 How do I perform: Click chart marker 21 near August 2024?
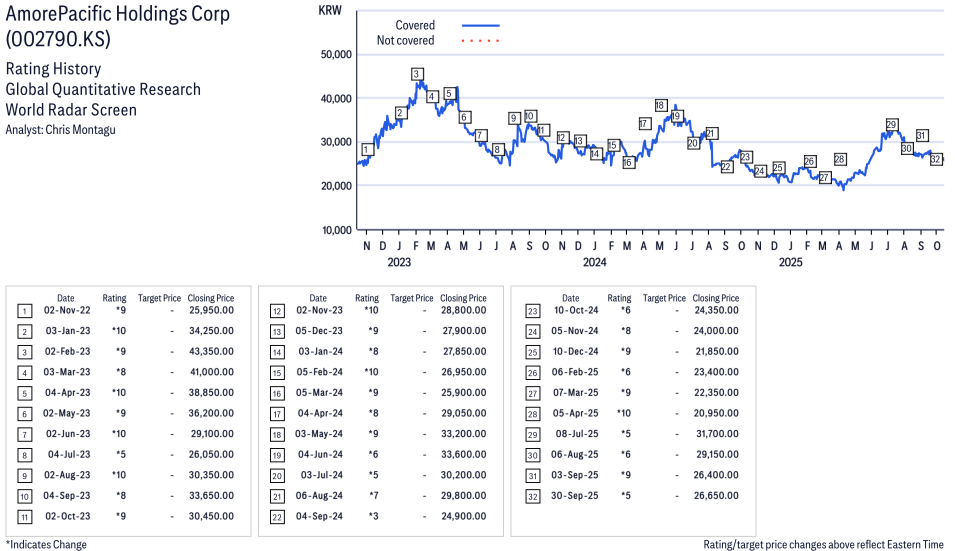(711, 133)
